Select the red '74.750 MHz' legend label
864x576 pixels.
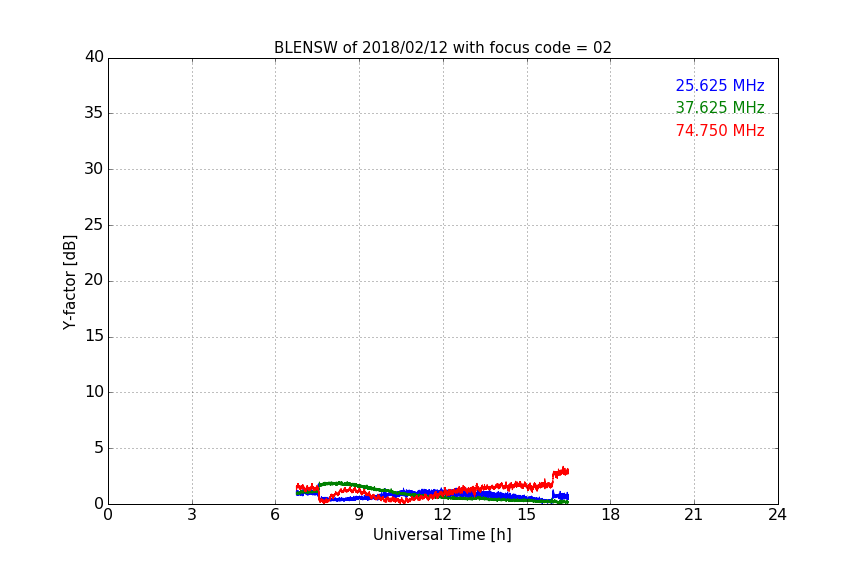click(x=720, y=131)
